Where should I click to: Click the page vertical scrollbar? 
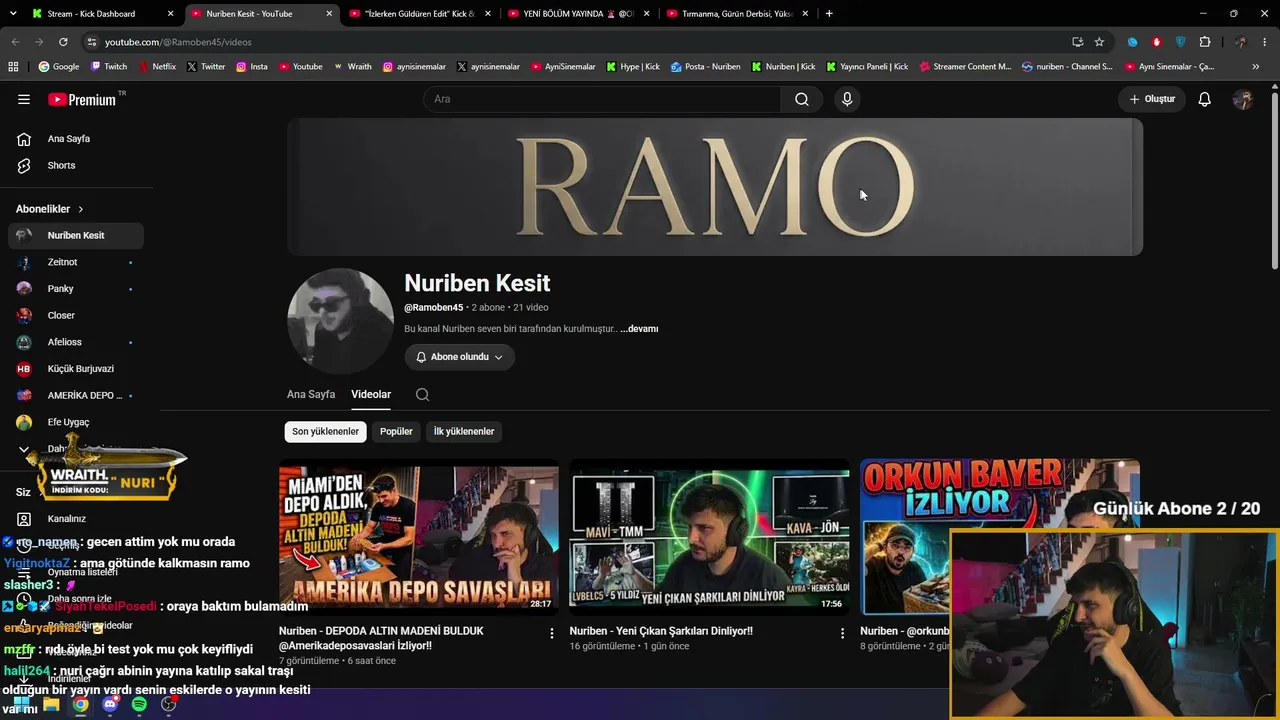1274,180
